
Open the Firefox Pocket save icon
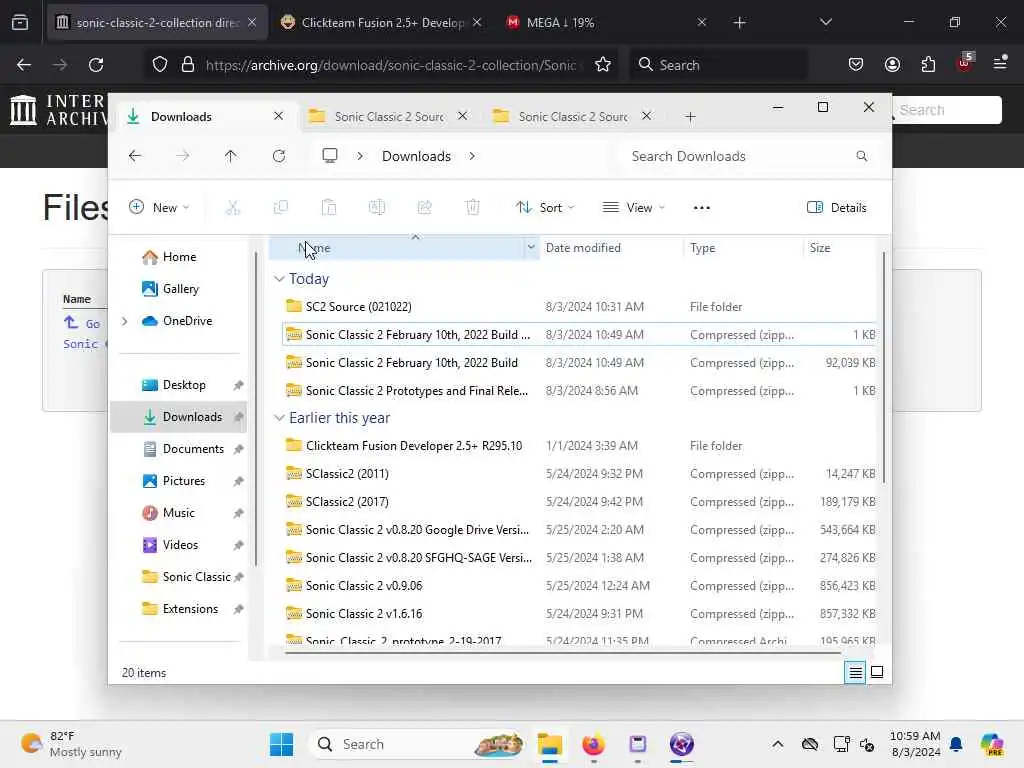click(x=856, y=65)
